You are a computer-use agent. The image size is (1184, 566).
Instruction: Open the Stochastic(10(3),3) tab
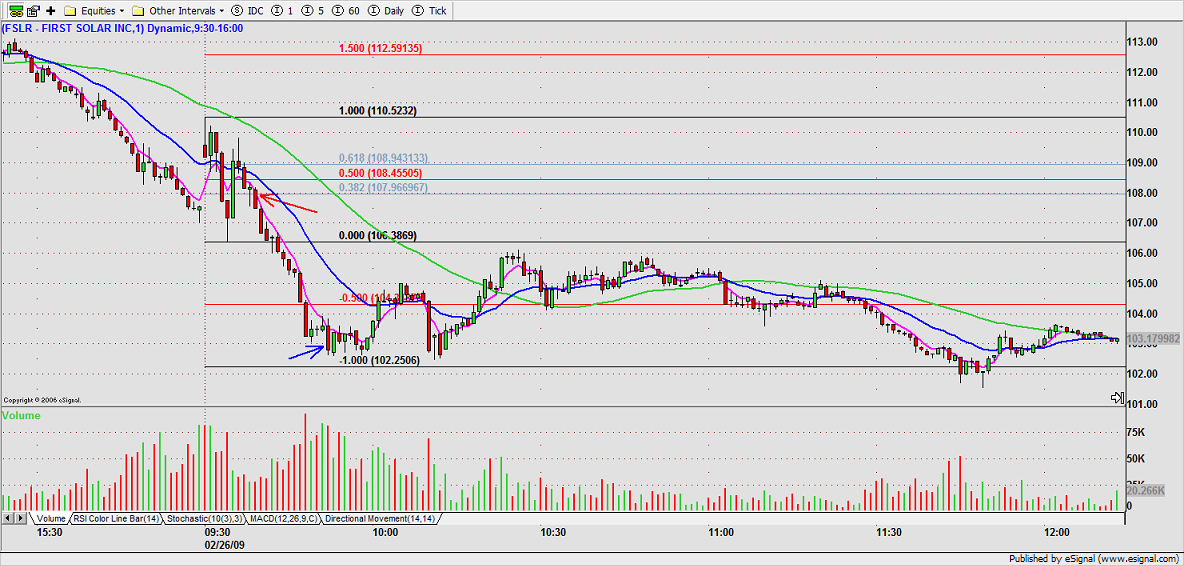(204, 519)
